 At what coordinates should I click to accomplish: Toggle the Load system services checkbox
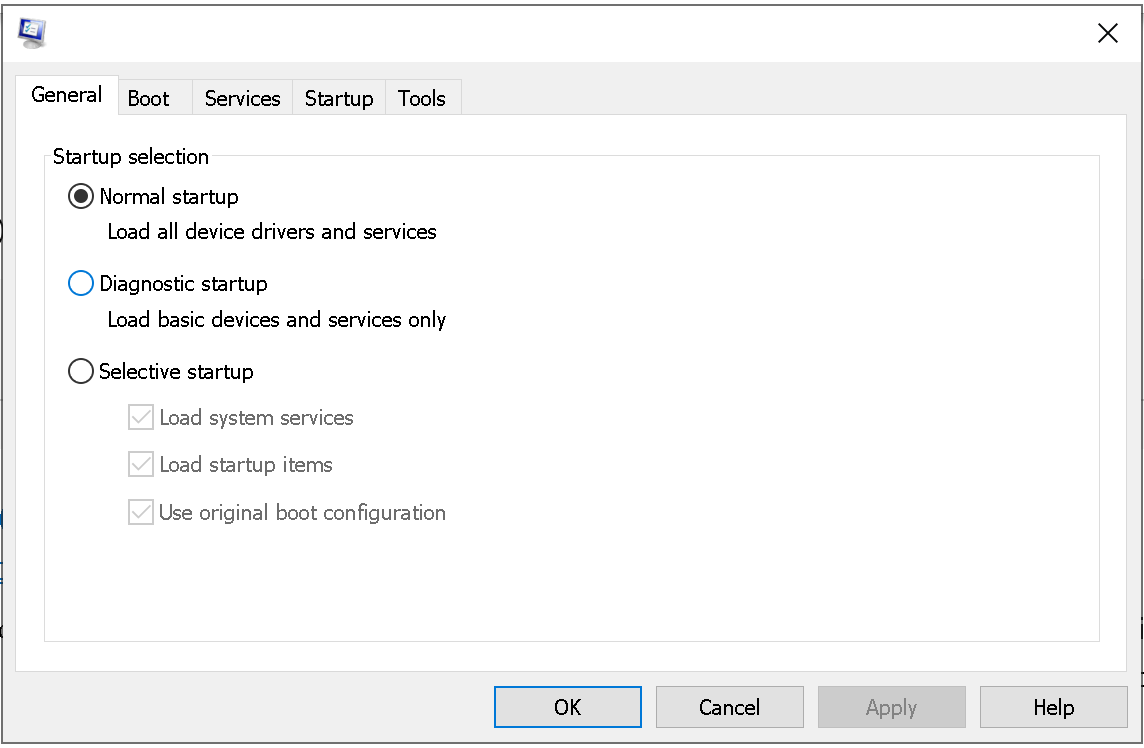141,418
